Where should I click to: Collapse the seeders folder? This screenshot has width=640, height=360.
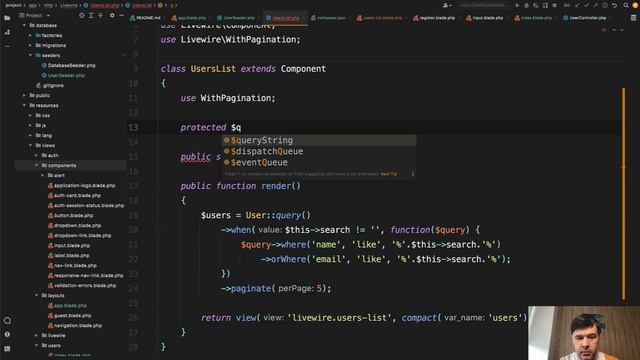pyautogui.click(x=30, y=56)
